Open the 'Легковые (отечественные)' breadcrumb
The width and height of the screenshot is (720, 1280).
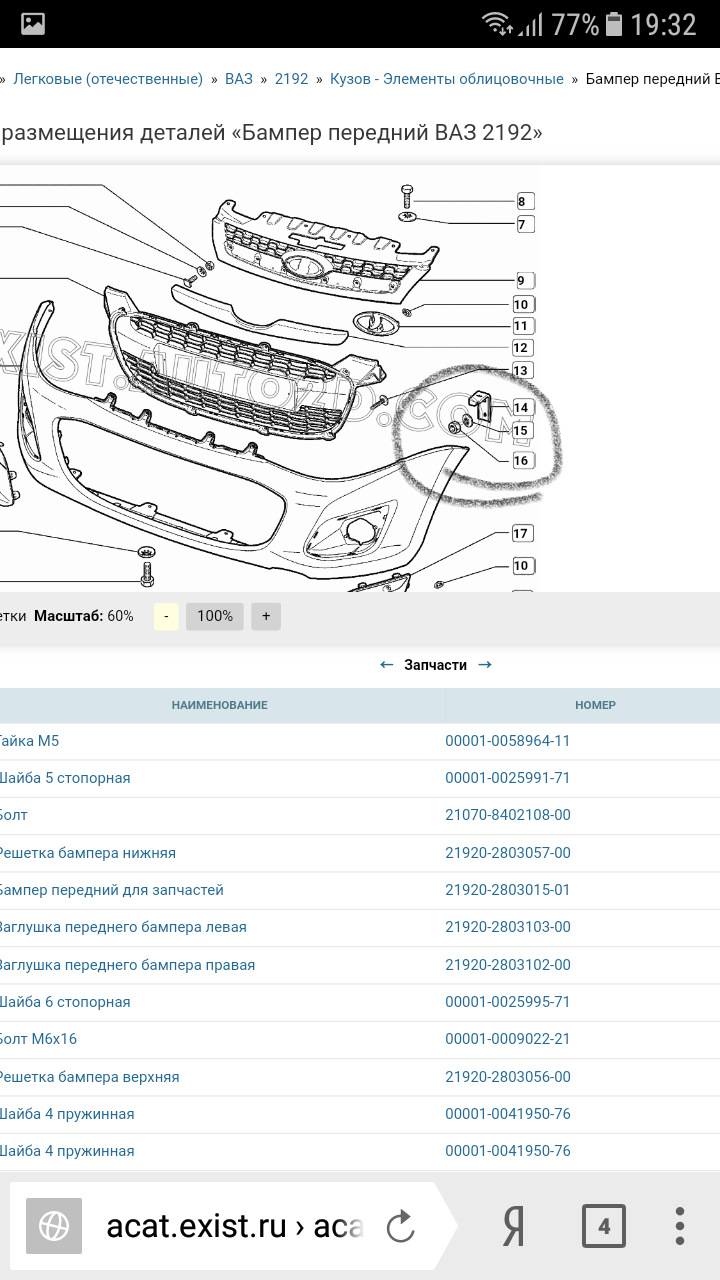(108, 79)
